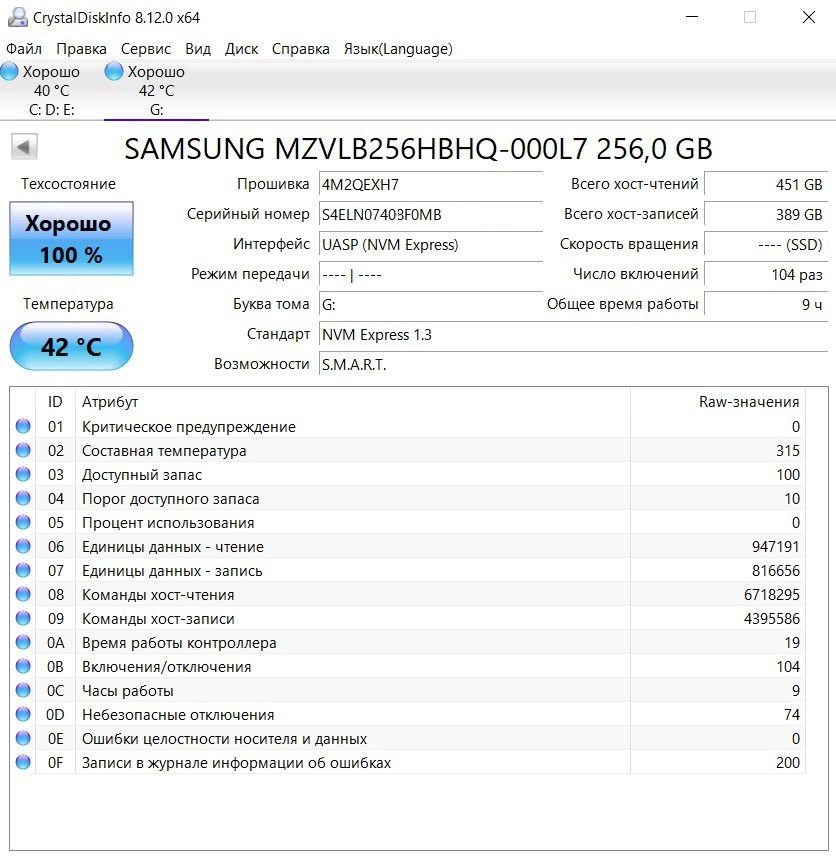
Task: Click the status orb of attribute 0B
Action: coord(23,666)
